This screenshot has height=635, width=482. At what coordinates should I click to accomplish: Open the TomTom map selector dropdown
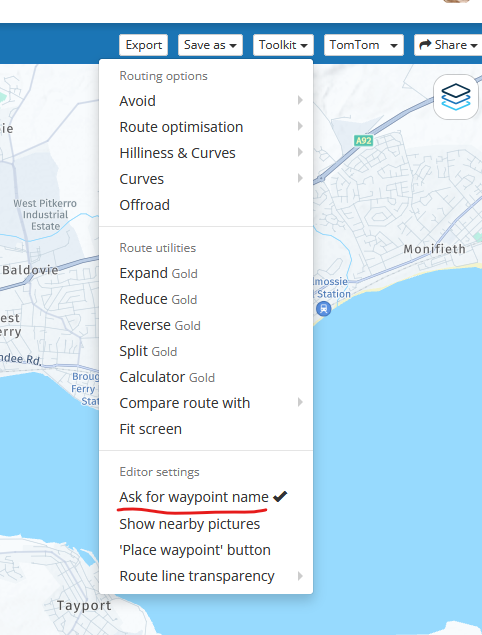pyautogui.click(x=363, y=45)
